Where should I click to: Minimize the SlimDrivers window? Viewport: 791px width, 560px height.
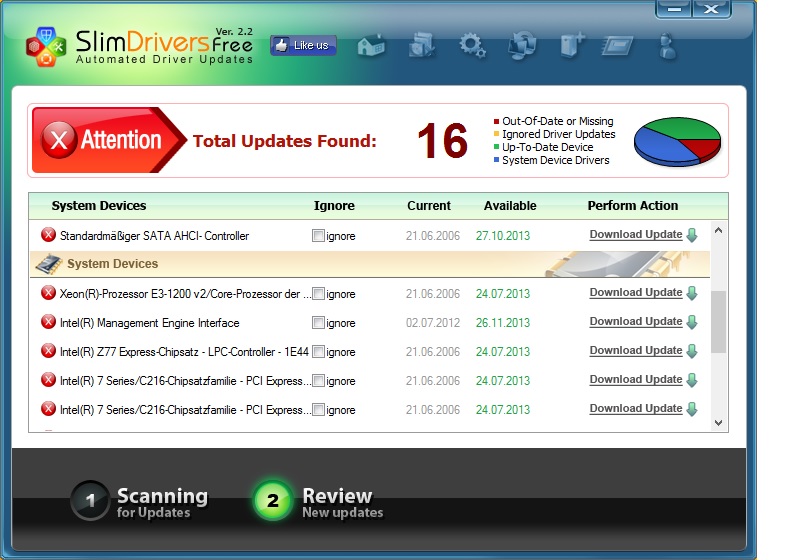pos(674,9)
